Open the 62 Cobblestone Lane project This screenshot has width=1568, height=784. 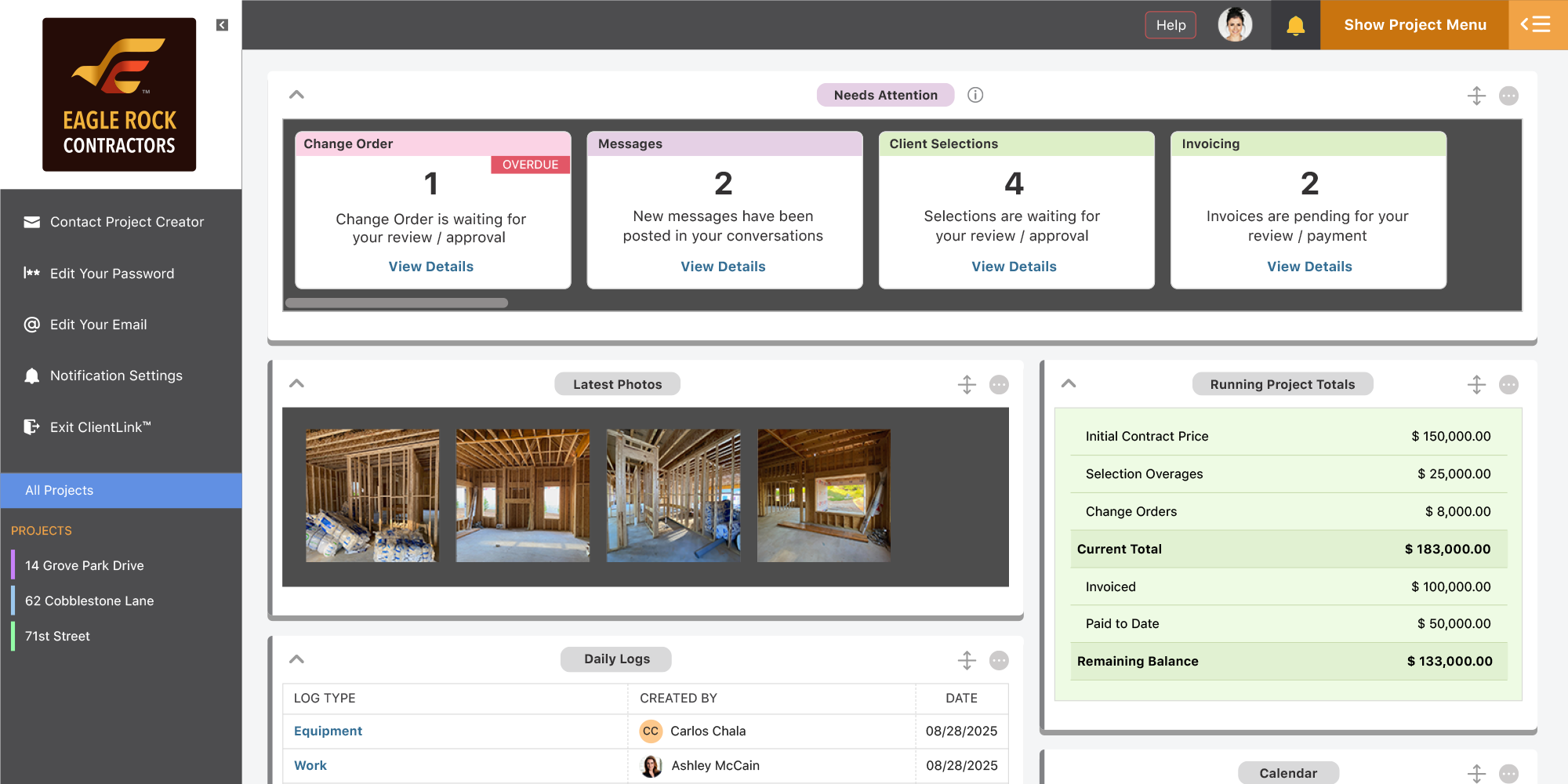89,601
